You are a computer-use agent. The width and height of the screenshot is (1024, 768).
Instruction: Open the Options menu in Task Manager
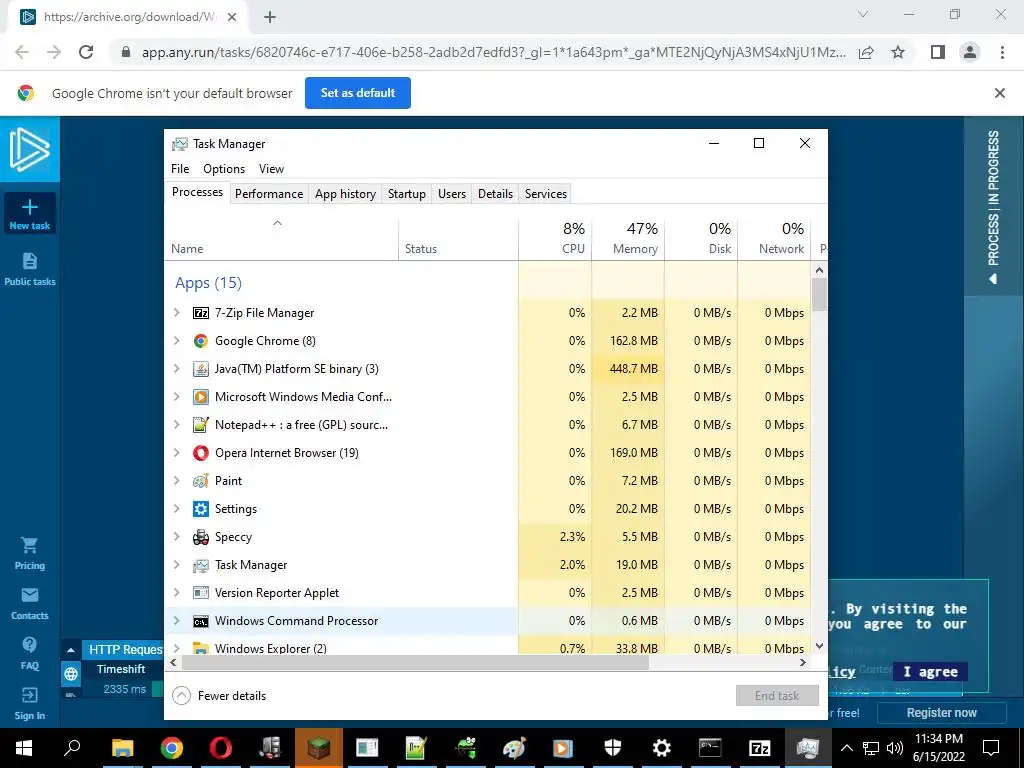pyautogui.click(x=224, y=169)
